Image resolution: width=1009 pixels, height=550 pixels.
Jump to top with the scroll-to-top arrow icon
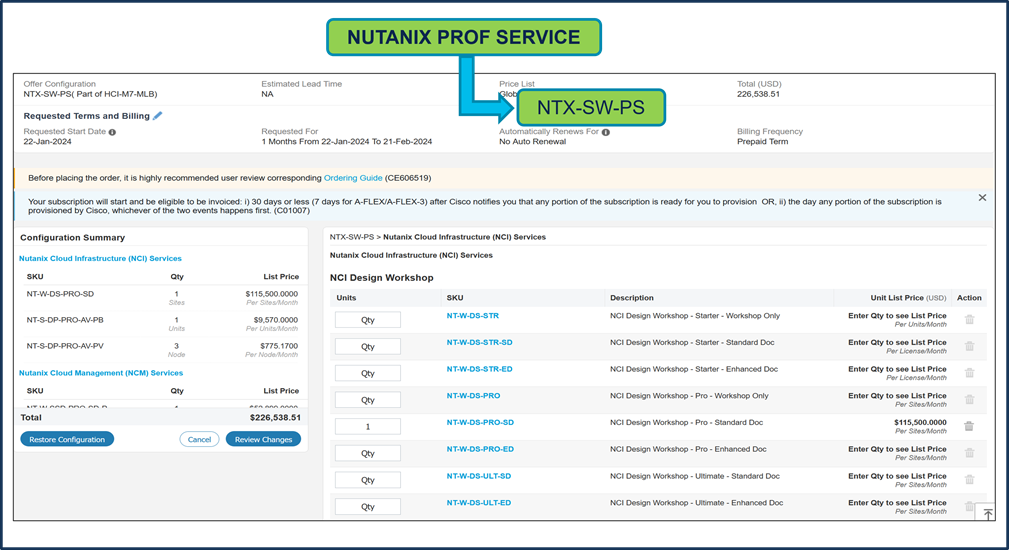point(988,513)
